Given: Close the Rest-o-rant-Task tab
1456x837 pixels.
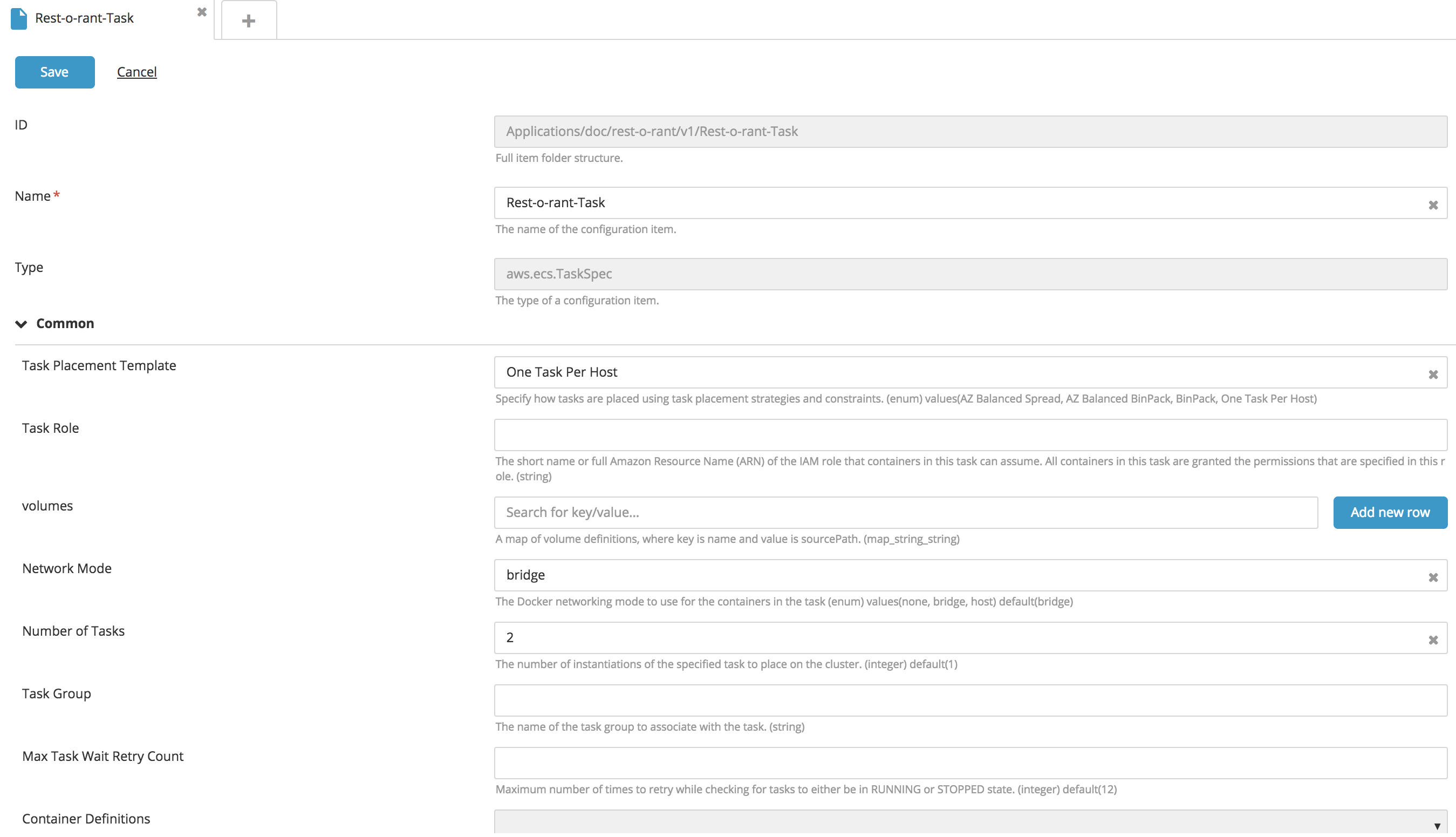Looking at the screenshot, I should point(202,12).
